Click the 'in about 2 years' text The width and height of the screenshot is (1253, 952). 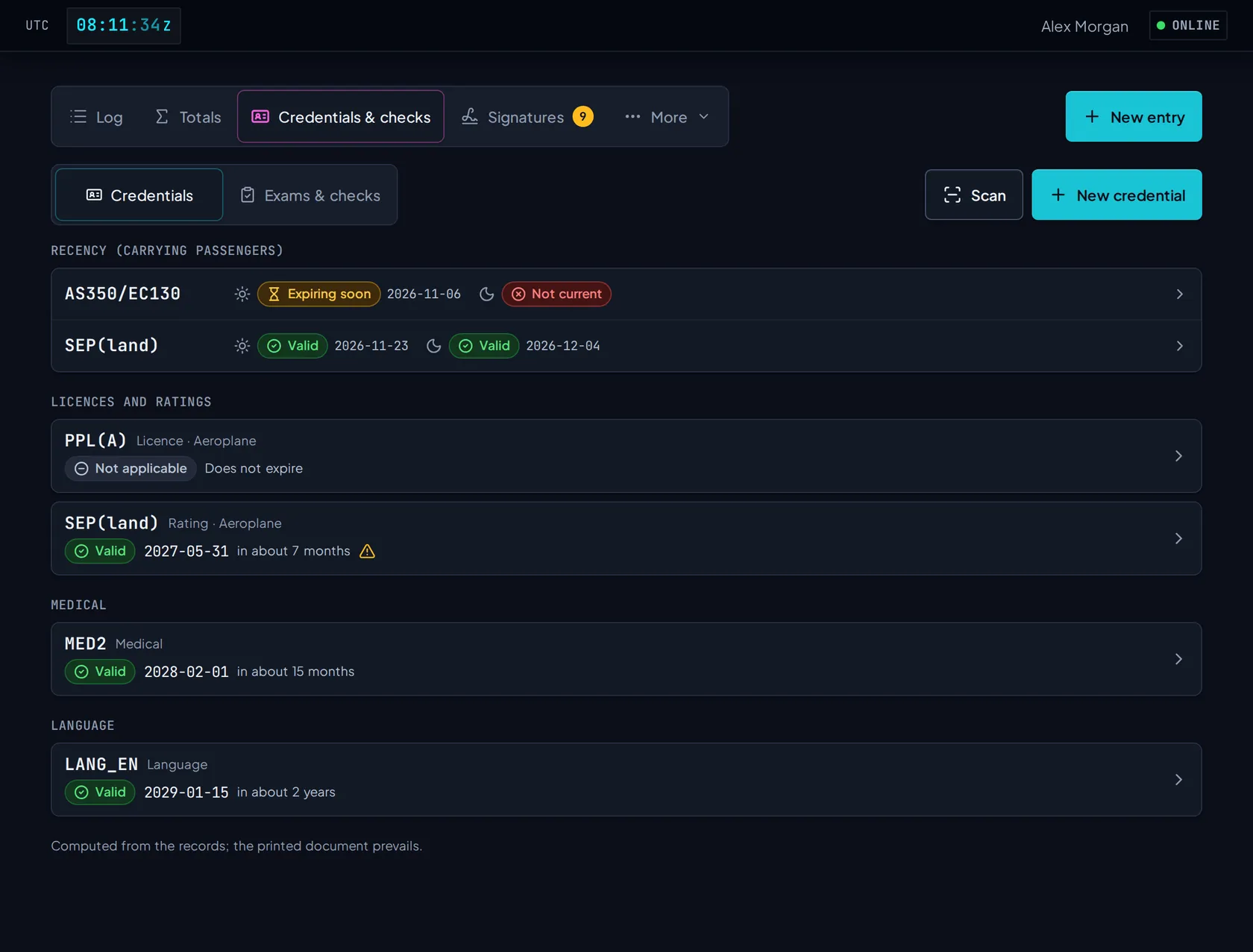coord(286,792)
